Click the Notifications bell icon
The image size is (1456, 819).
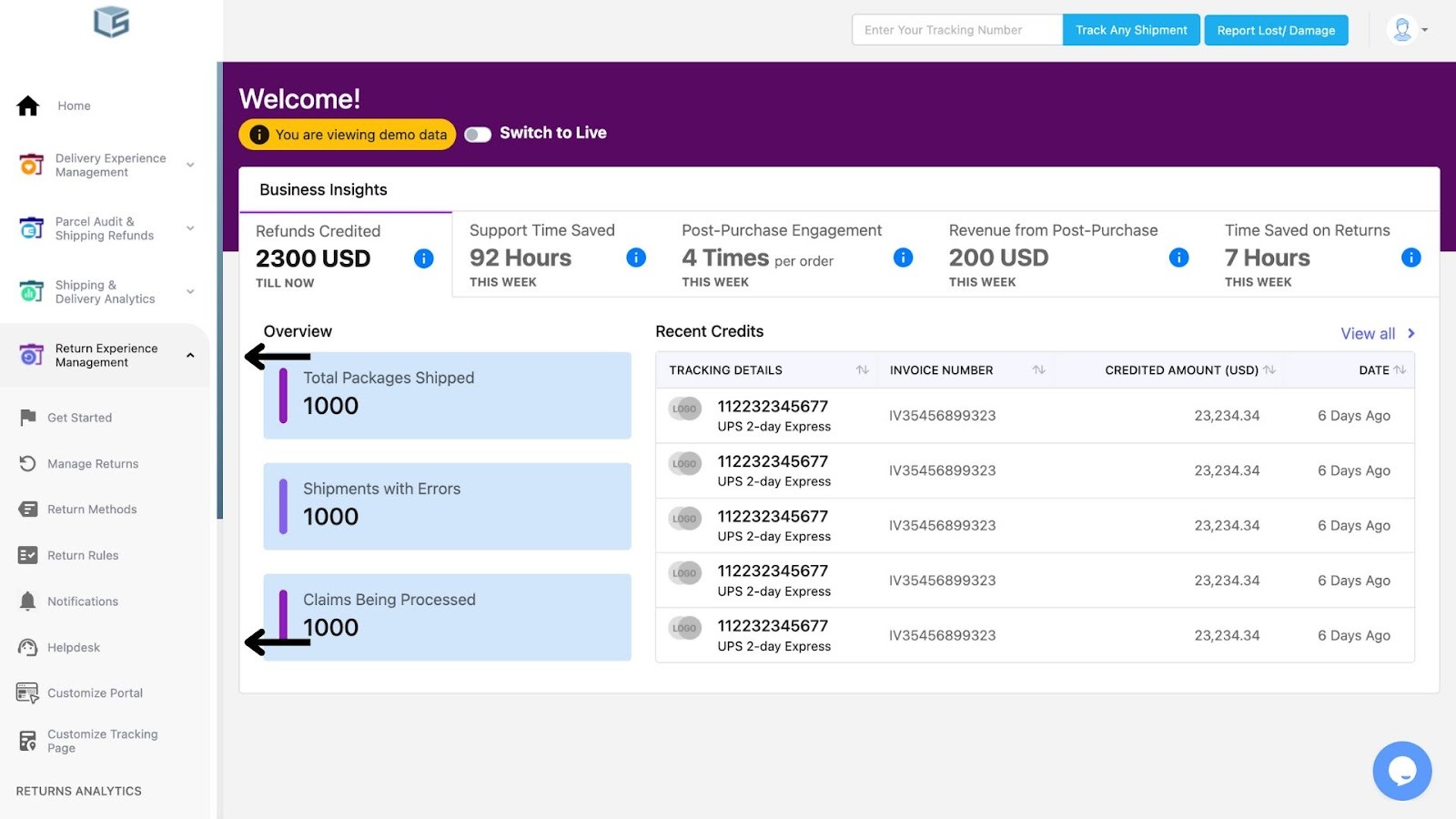tap(28, 602)
